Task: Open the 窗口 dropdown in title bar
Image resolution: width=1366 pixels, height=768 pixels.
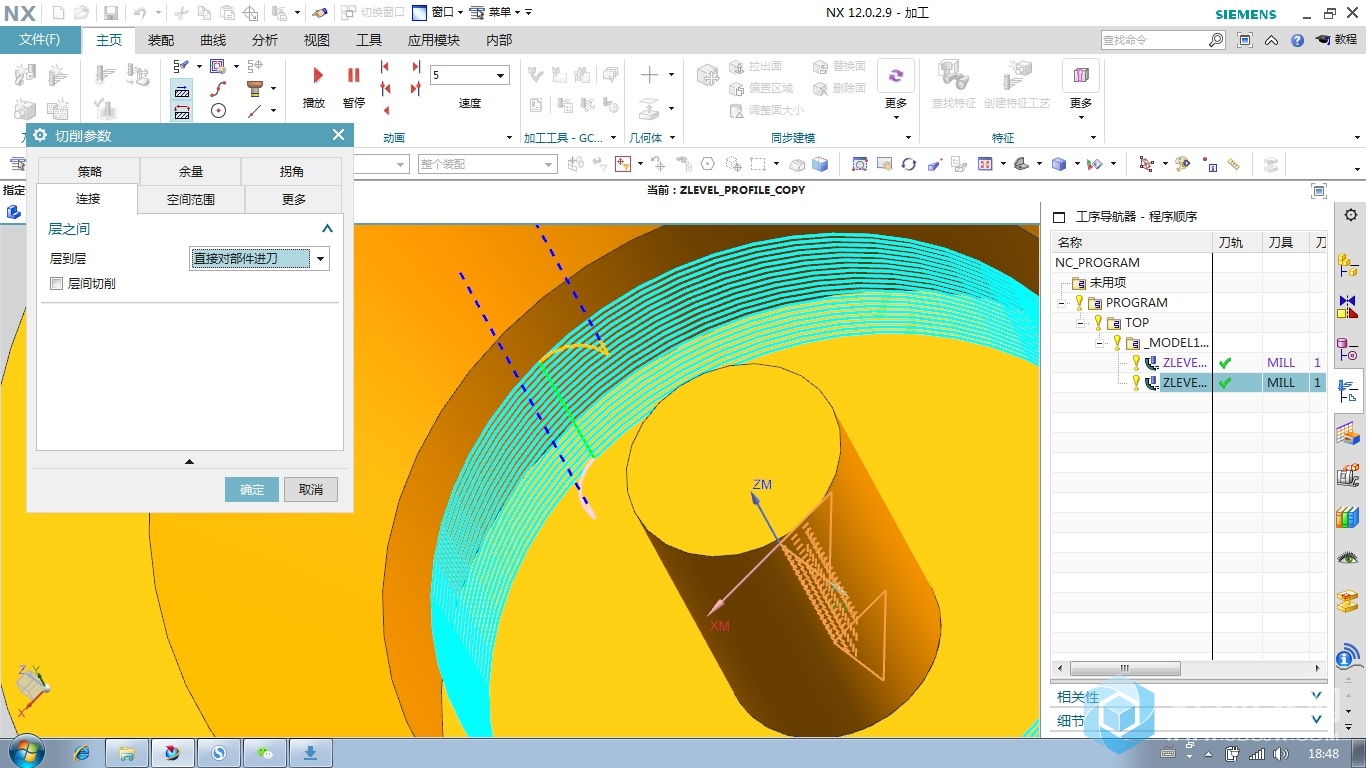Action: [x=438, y=13]
